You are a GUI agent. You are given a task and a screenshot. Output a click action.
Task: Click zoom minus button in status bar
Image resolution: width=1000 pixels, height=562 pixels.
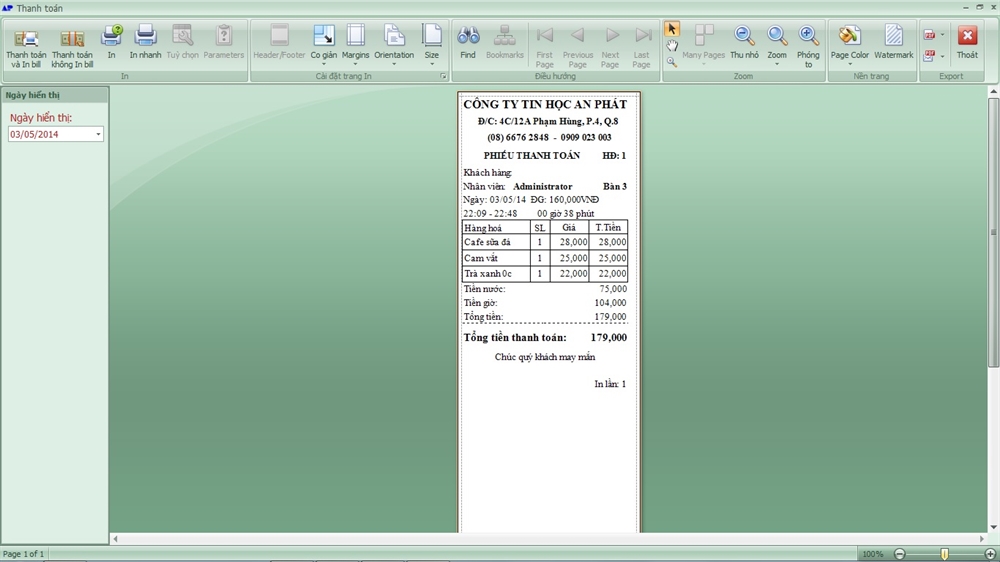tap(899, 554)
